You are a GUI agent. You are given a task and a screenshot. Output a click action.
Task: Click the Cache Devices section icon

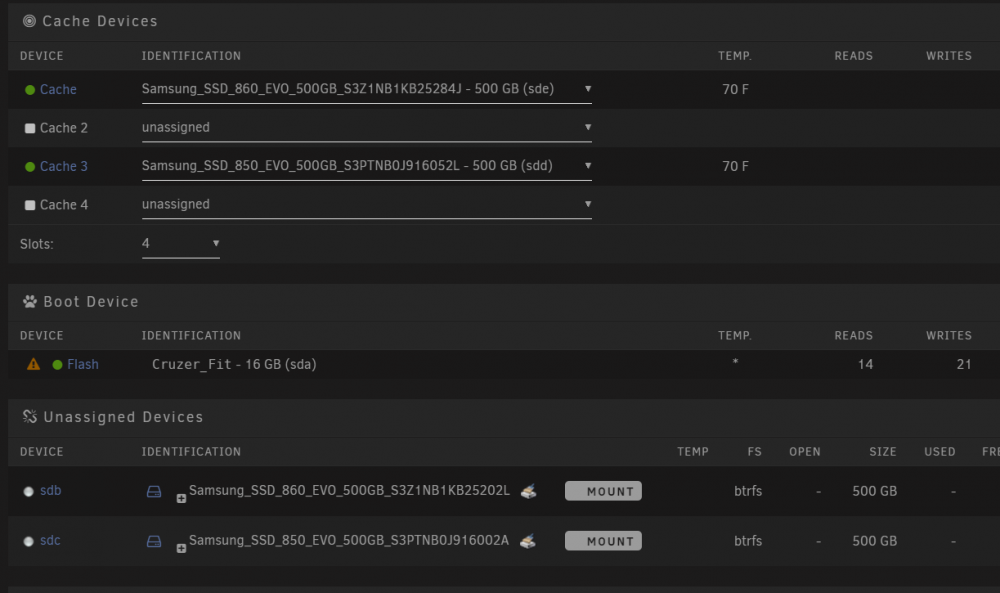pyautogui.click(x=29, y=21)
